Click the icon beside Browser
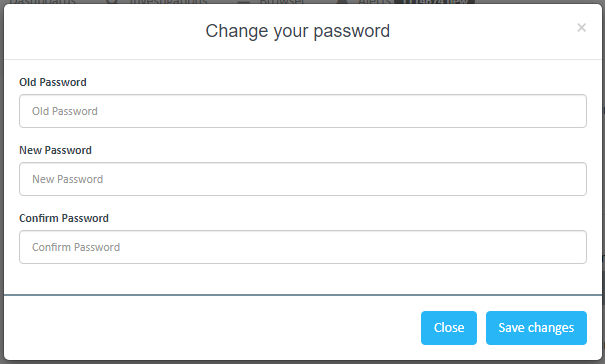Screen dimensions: 605x364 243,2
